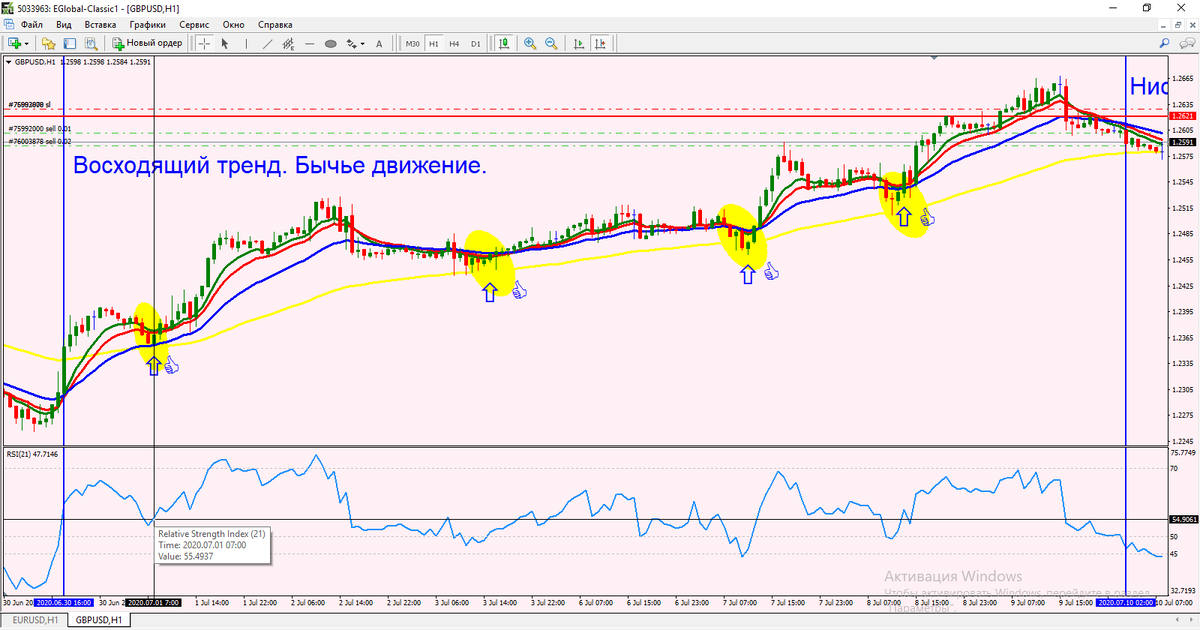Viewport: 1200px width, 630px height.
Task: Select the GBPUSD,H1 chart tab
Action: point(99,620)
